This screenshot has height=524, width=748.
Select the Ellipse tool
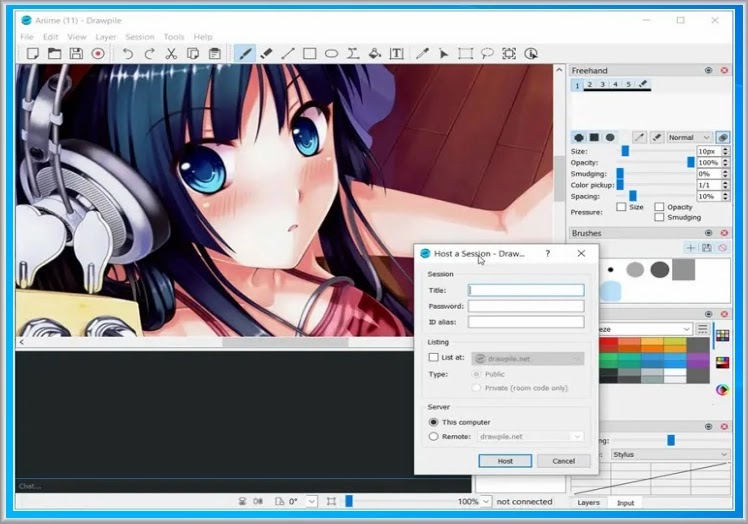coord(331,53)
